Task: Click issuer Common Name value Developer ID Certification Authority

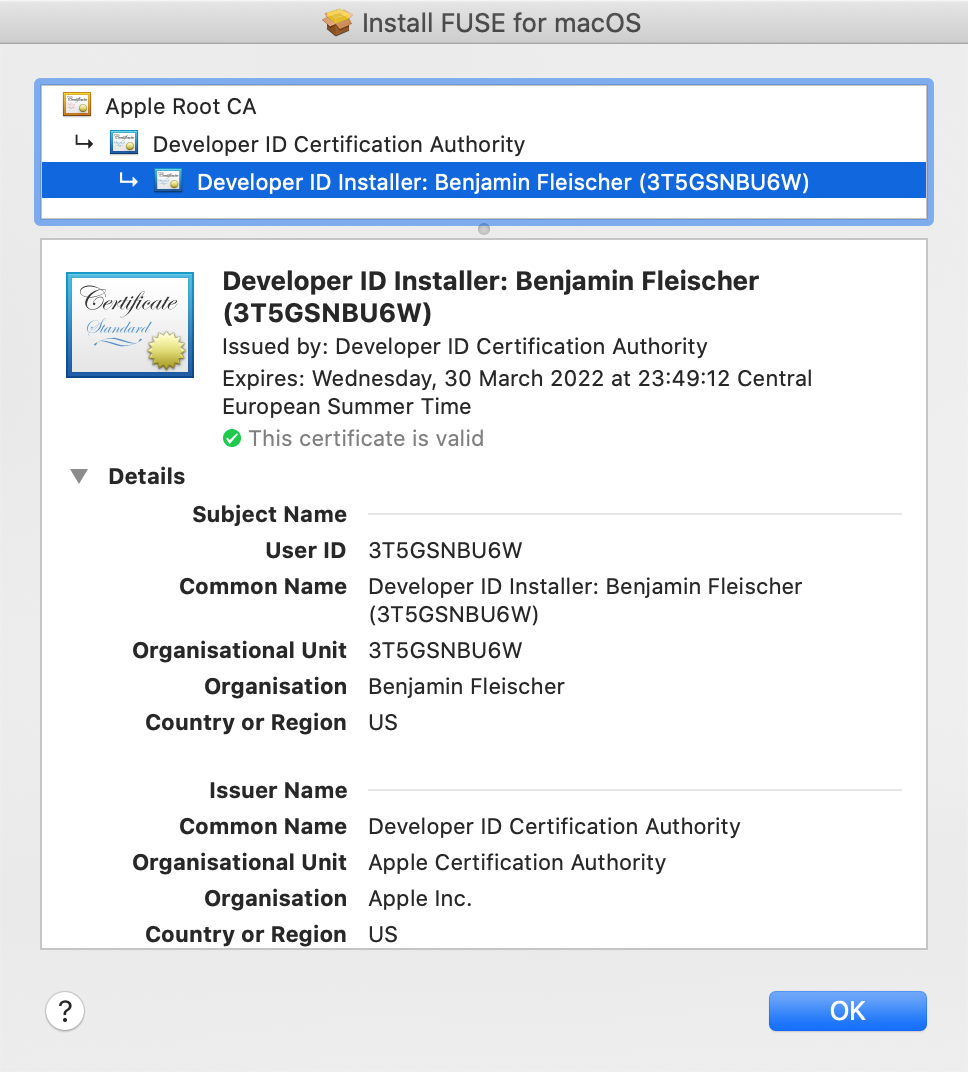Action: pos(554,827)
